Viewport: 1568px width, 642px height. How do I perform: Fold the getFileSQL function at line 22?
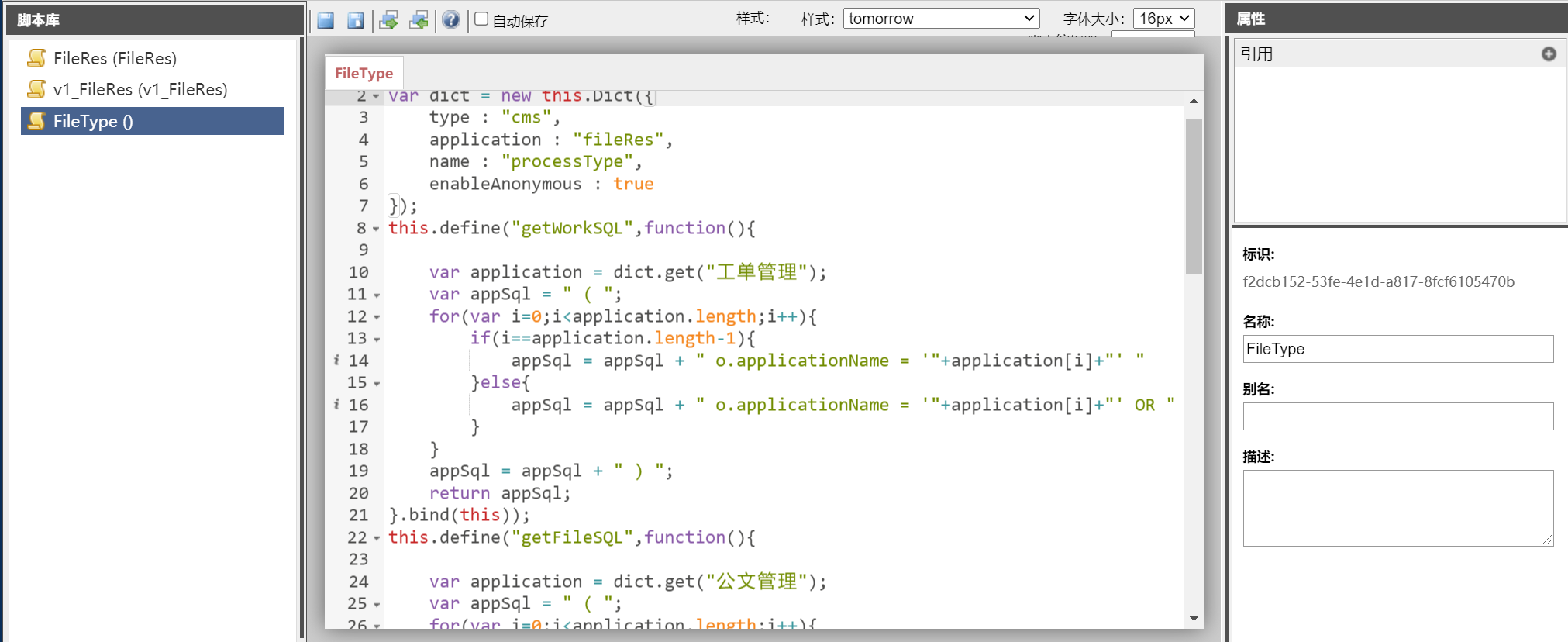click(377, 538)
